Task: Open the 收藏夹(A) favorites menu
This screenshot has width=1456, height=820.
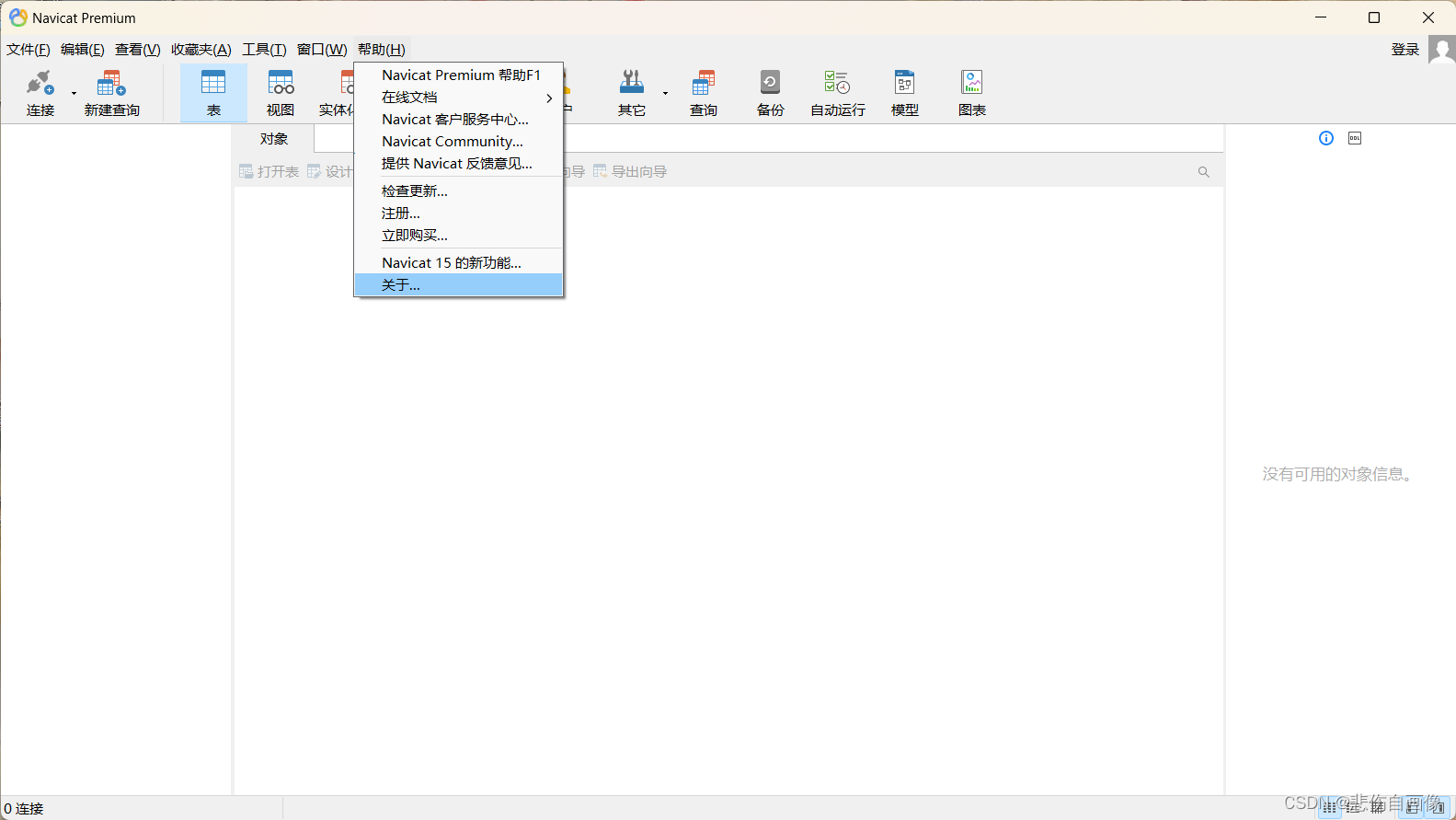Action: (201, 50)
